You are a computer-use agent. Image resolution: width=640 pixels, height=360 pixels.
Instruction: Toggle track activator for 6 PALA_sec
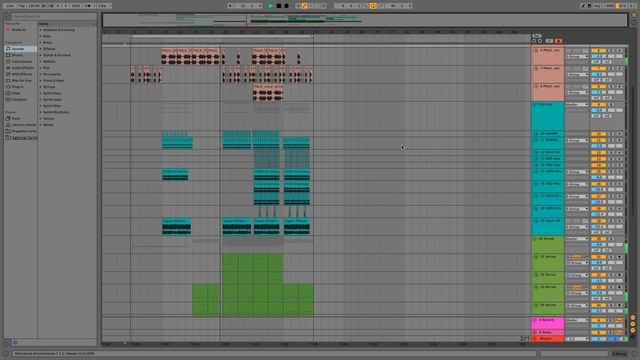click(598, 51)
